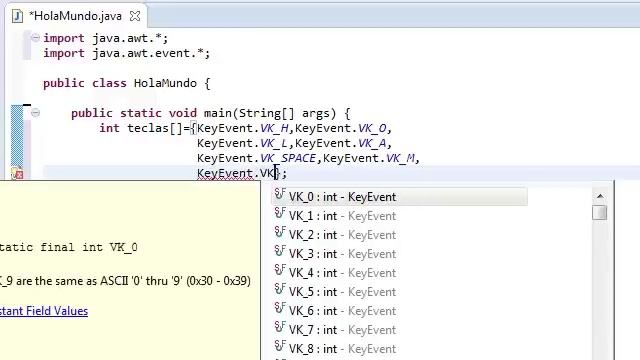Click the static field icon beside VK_3
640x360 pixels.
(280, 251)
